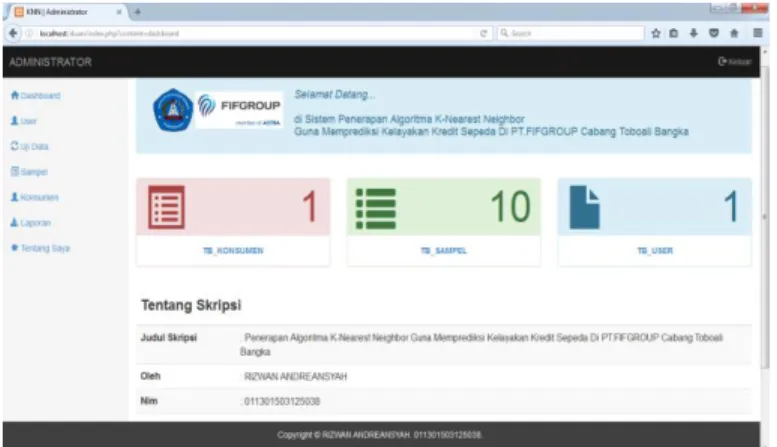
Task: Click the browser search input field
Action: coord(571,33)
